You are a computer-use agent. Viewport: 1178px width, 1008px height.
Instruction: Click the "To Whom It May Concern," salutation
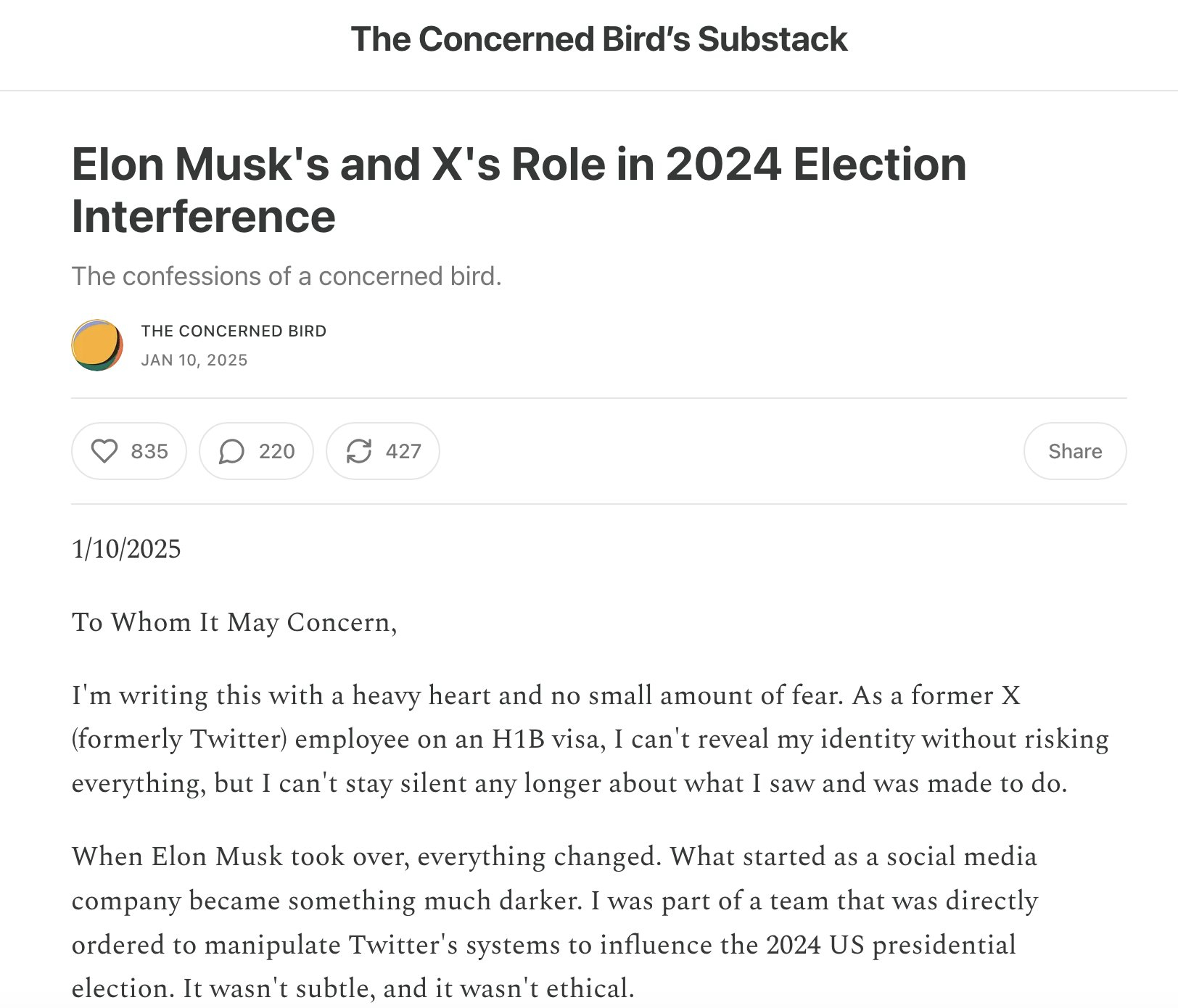pos(234,622)
